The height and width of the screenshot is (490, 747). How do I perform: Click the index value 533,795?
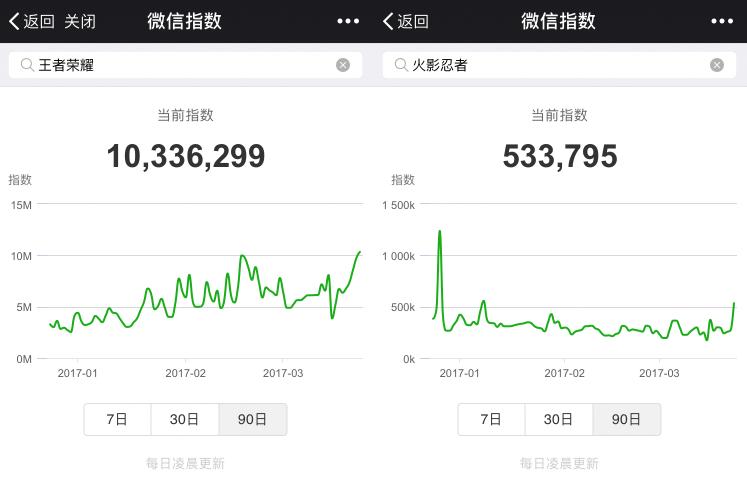click(560, 157)
